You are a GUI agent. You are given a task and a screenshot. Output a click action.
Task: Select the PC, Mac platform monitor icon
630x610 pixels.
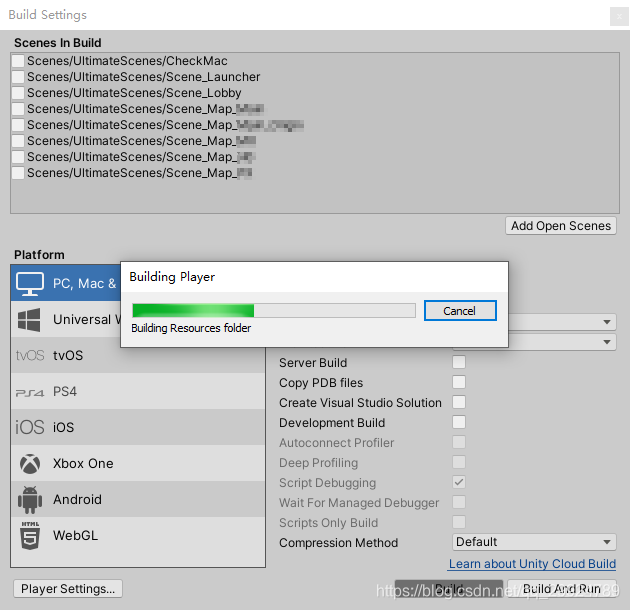(30, 283)
